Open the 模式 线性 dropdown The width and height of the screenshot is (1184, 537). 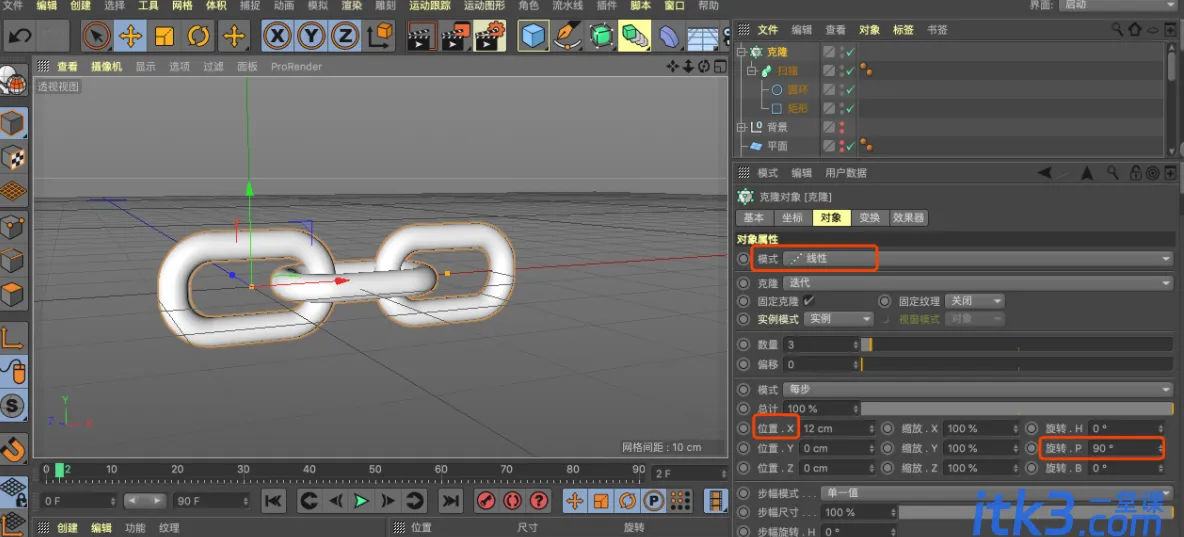click(x=977, y=258)
